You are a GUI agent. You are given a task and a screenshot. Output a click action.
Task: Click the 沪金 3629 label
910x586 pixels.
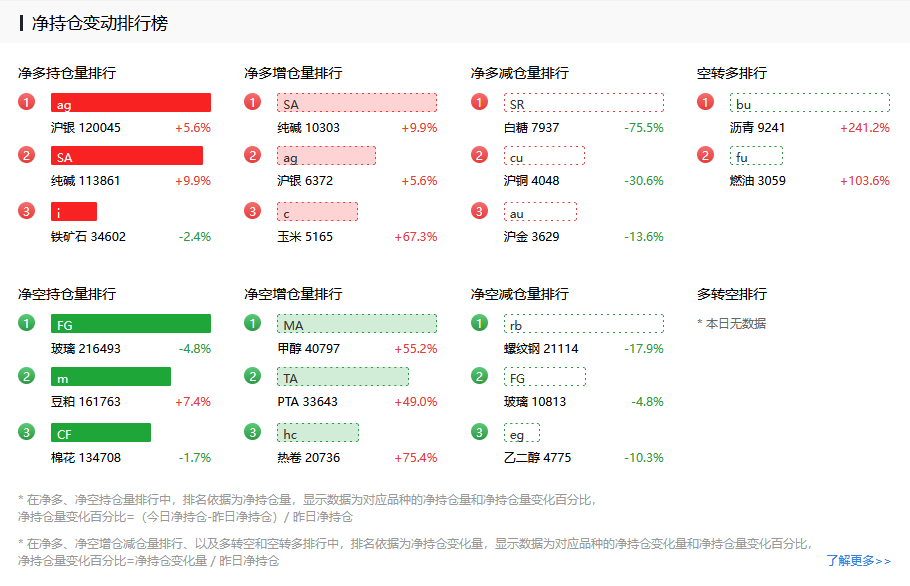point(531,237)
